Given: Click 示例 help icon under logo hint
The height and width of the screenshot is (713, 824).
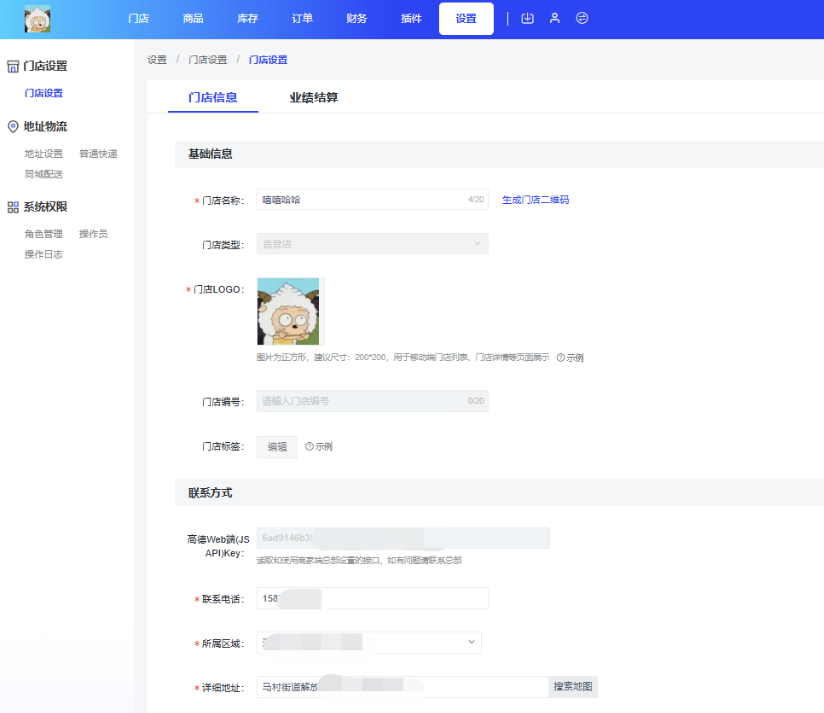Looking at the screenshot, I should [561, 358].
